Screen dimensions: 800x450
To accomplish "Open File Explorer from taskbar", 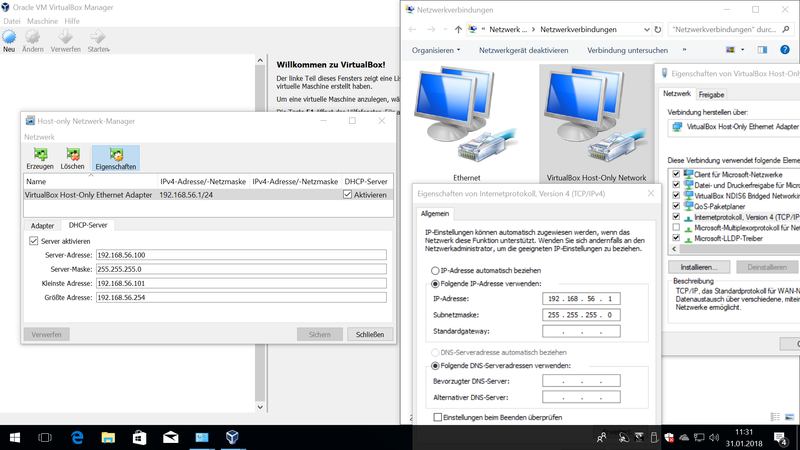I will coord(108,438).
